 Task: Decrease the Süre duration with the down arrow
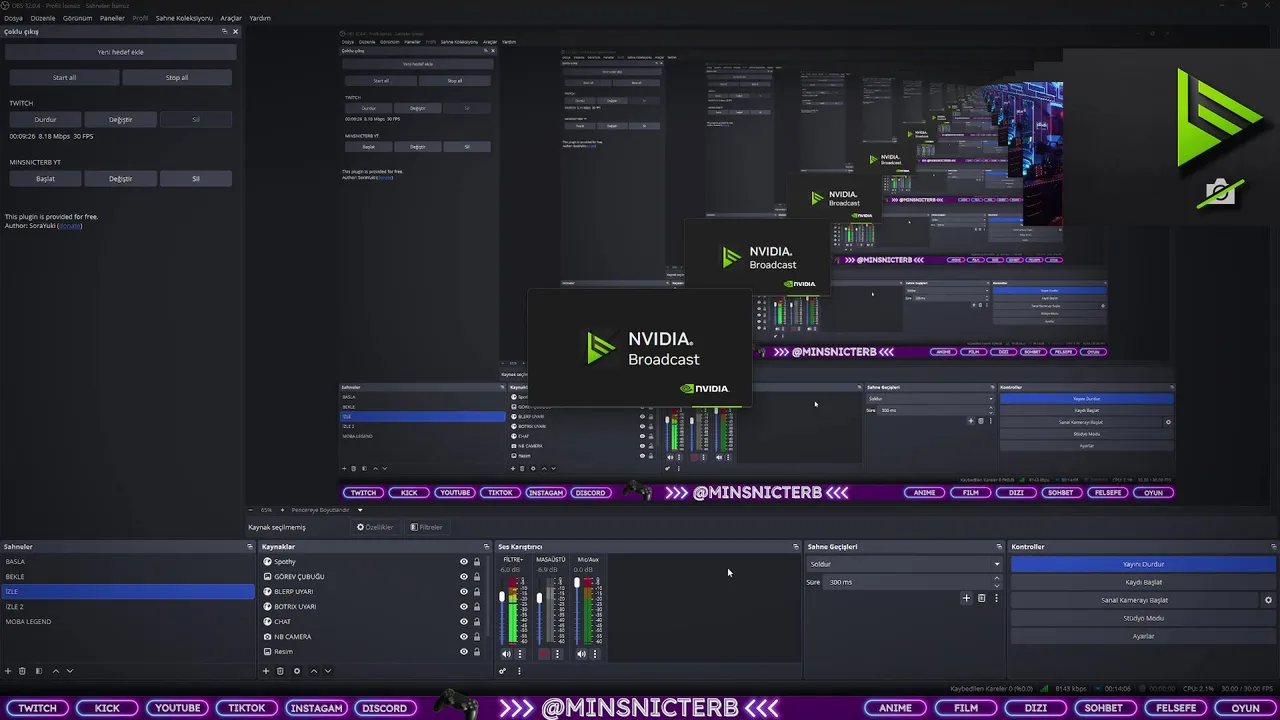click(x=996, y=585)
